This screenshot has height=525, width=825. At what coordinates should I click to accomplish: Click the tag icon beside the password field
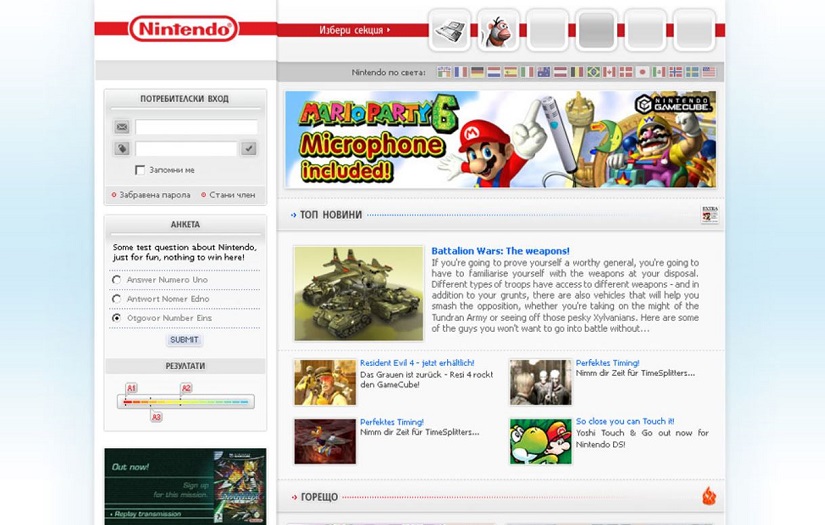click(122, 148)
